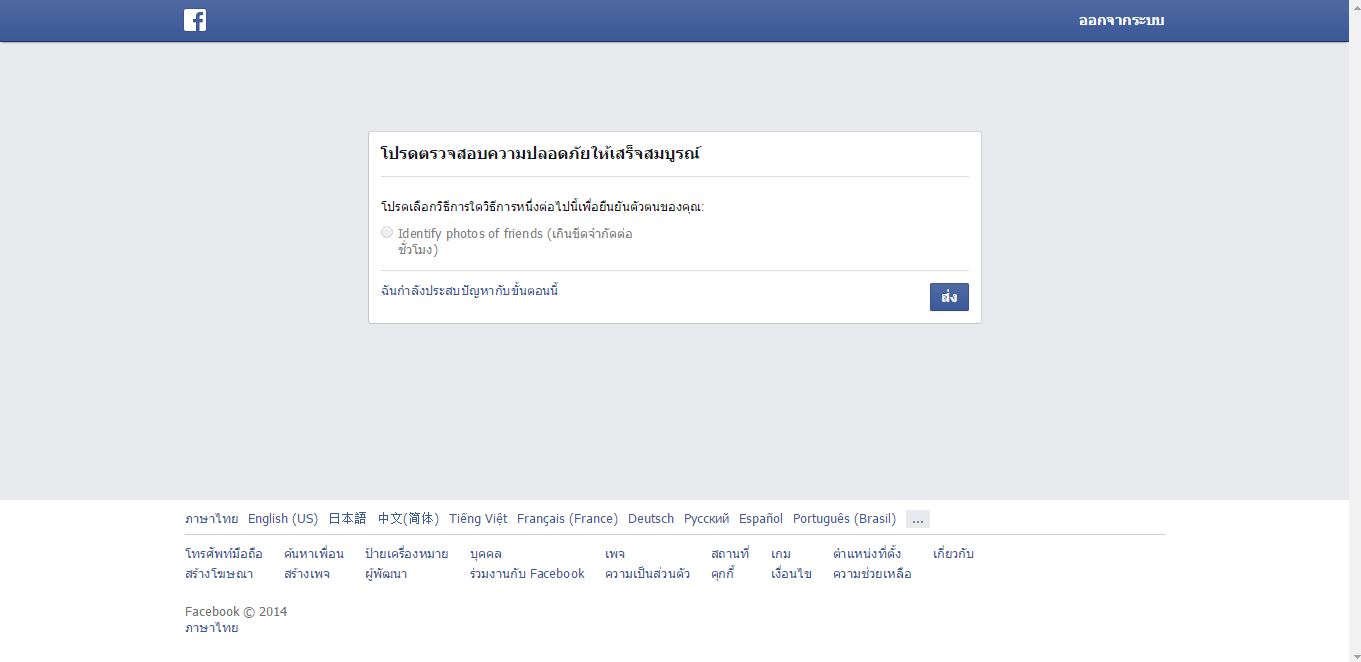Click the Facebook © 2014 text
This screenshot has height=662, width=1361.
[236, 611]
